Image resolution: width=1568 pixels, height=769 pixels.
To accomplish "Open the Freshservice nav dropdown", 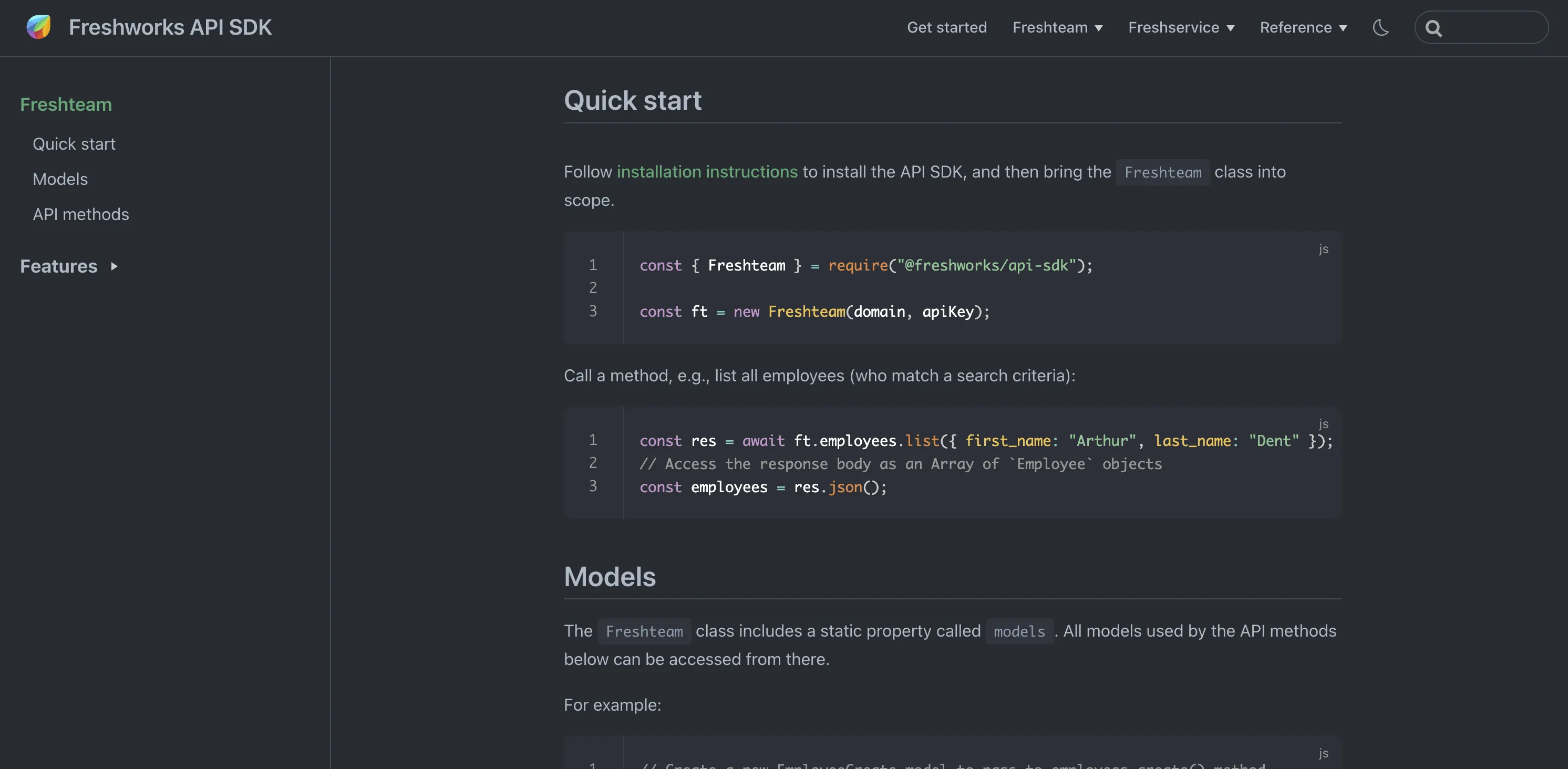I will click(x=1181, y=27).
